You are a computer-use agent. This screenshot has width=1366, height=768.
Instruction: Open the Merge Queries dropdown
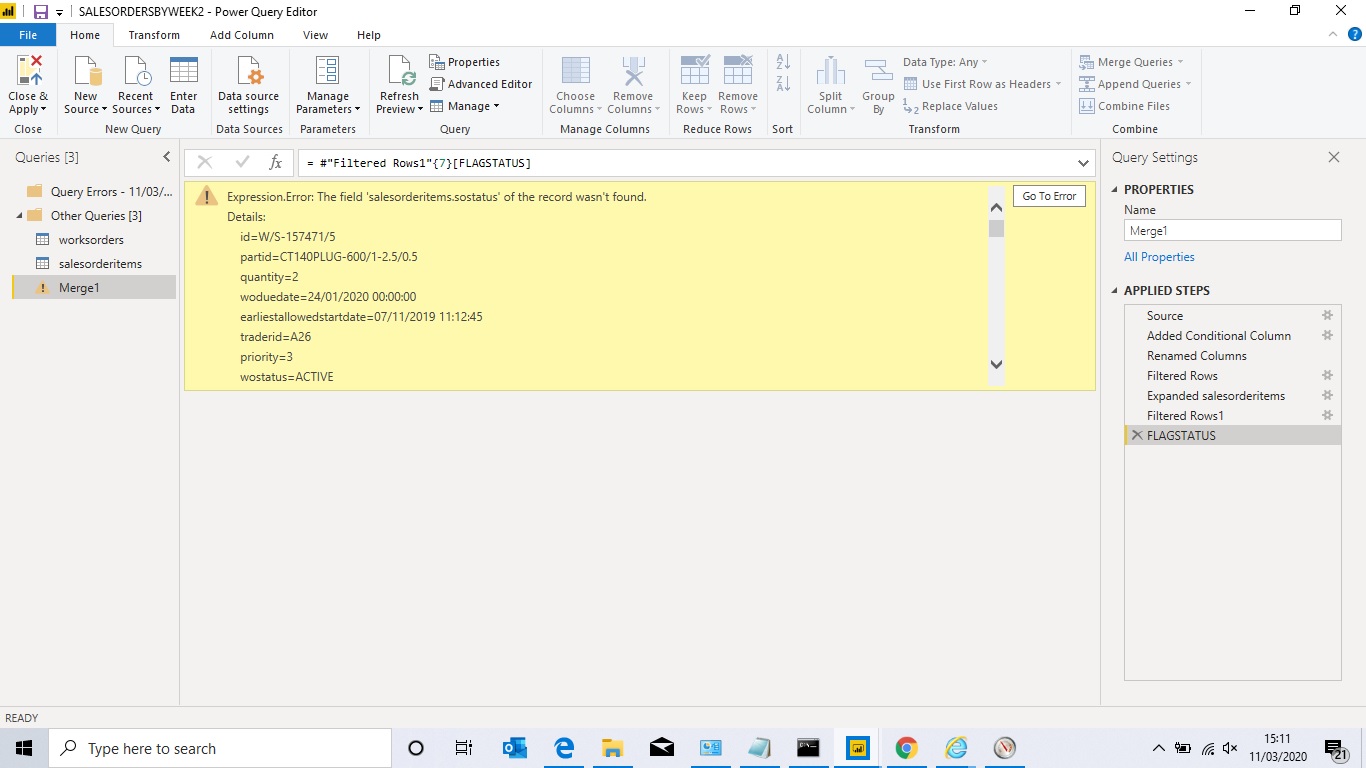[1132, 62]
